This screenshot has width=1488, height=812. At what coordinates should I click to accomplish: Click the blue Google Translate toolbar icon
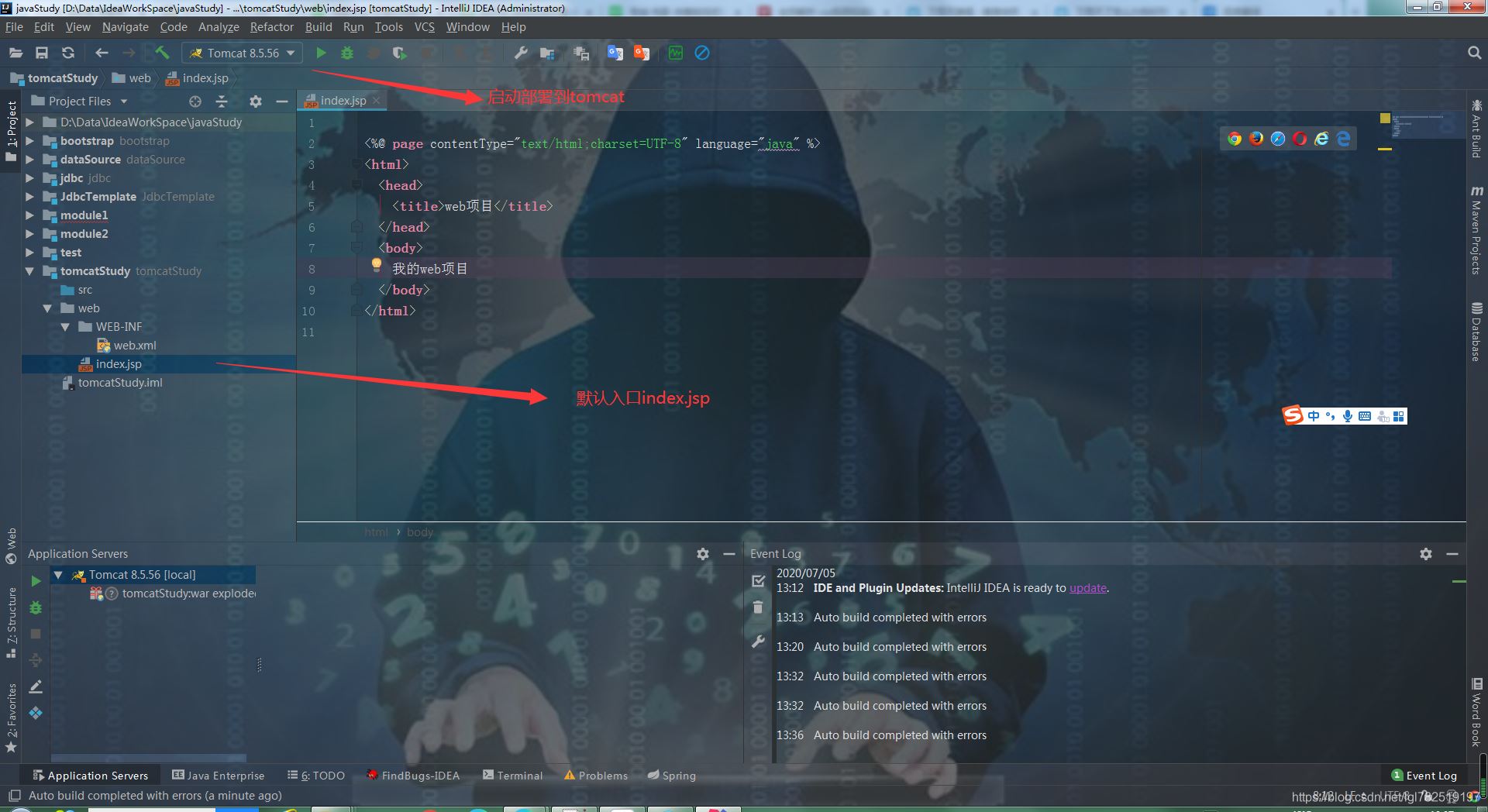[x=615, y=53]
